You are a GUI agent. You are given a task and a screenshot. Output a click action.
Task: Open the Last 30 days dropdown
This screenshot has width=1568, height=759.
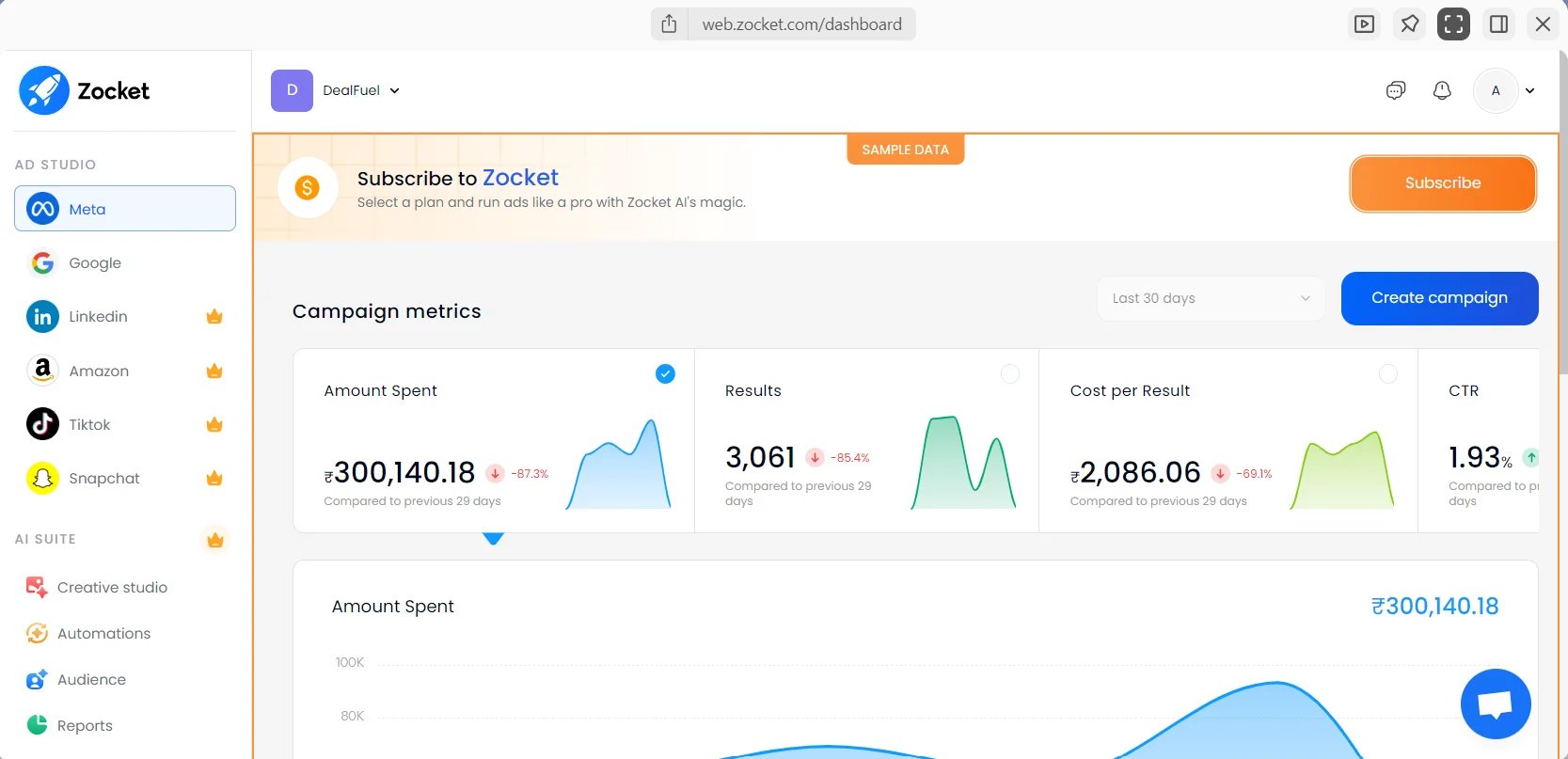1212,298
